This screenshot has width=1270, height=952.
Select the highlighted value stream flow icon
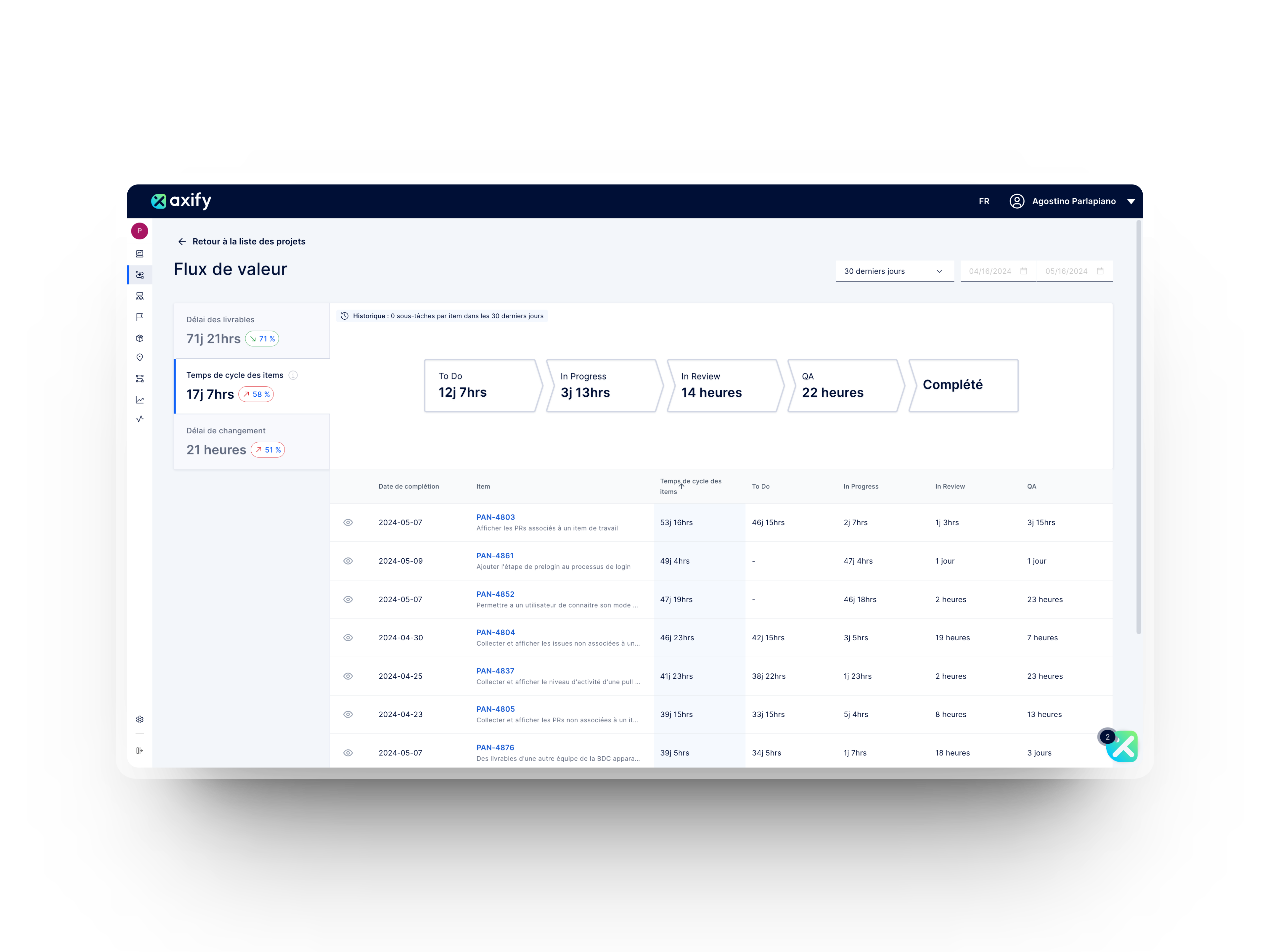140,274
